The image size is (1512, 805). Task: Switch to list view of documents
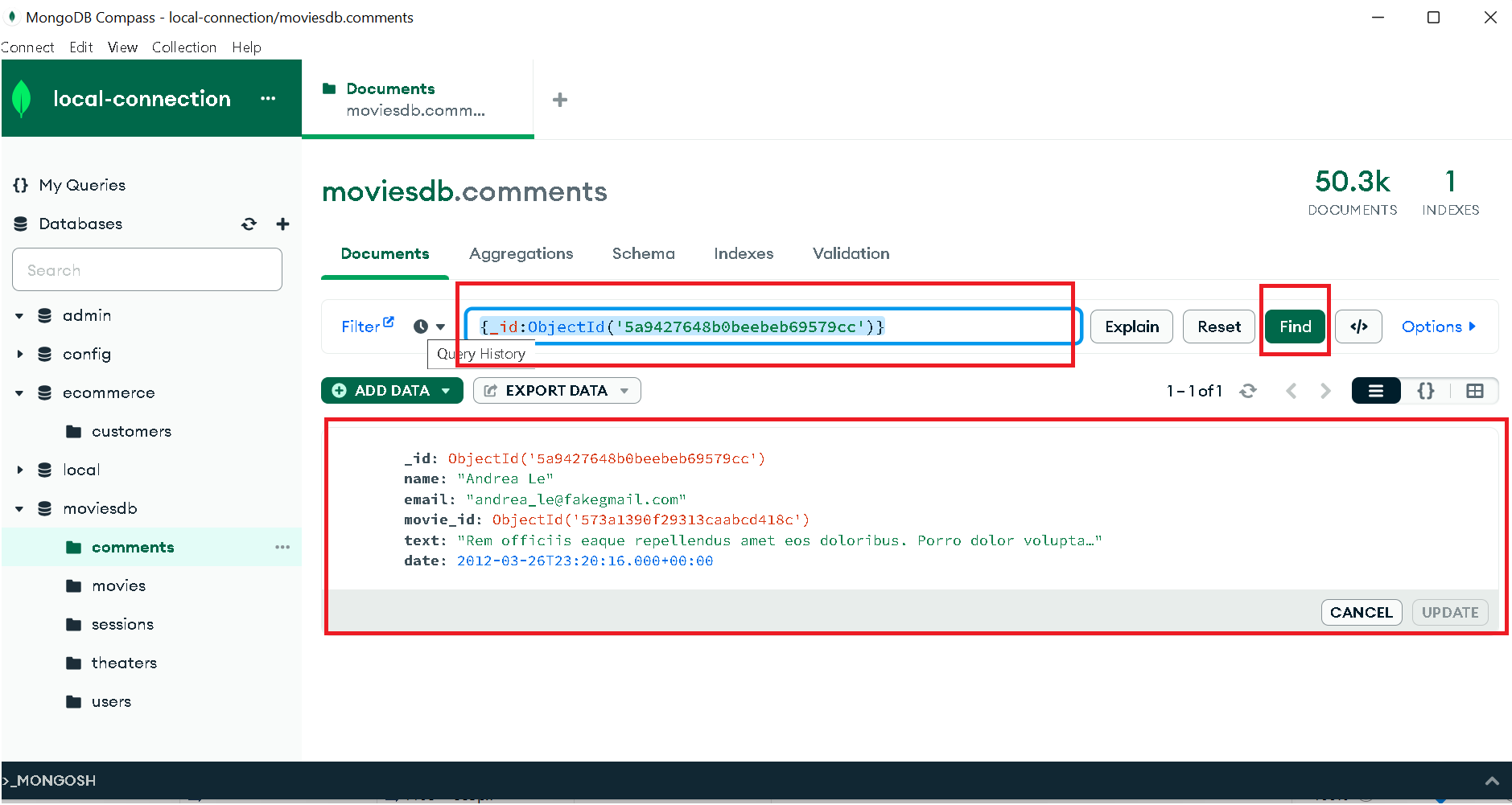[x=1376, y=391]
